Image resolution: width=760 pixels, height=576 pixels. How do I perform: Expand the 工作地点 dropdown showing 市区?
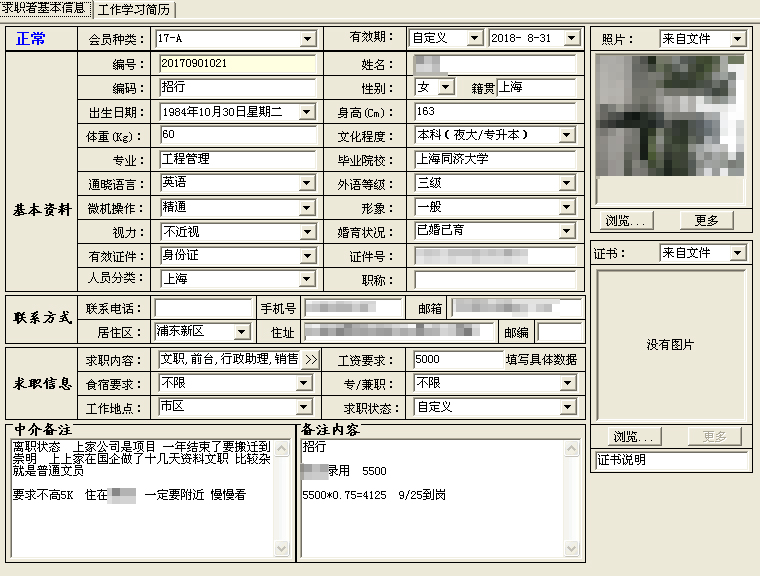303,407
